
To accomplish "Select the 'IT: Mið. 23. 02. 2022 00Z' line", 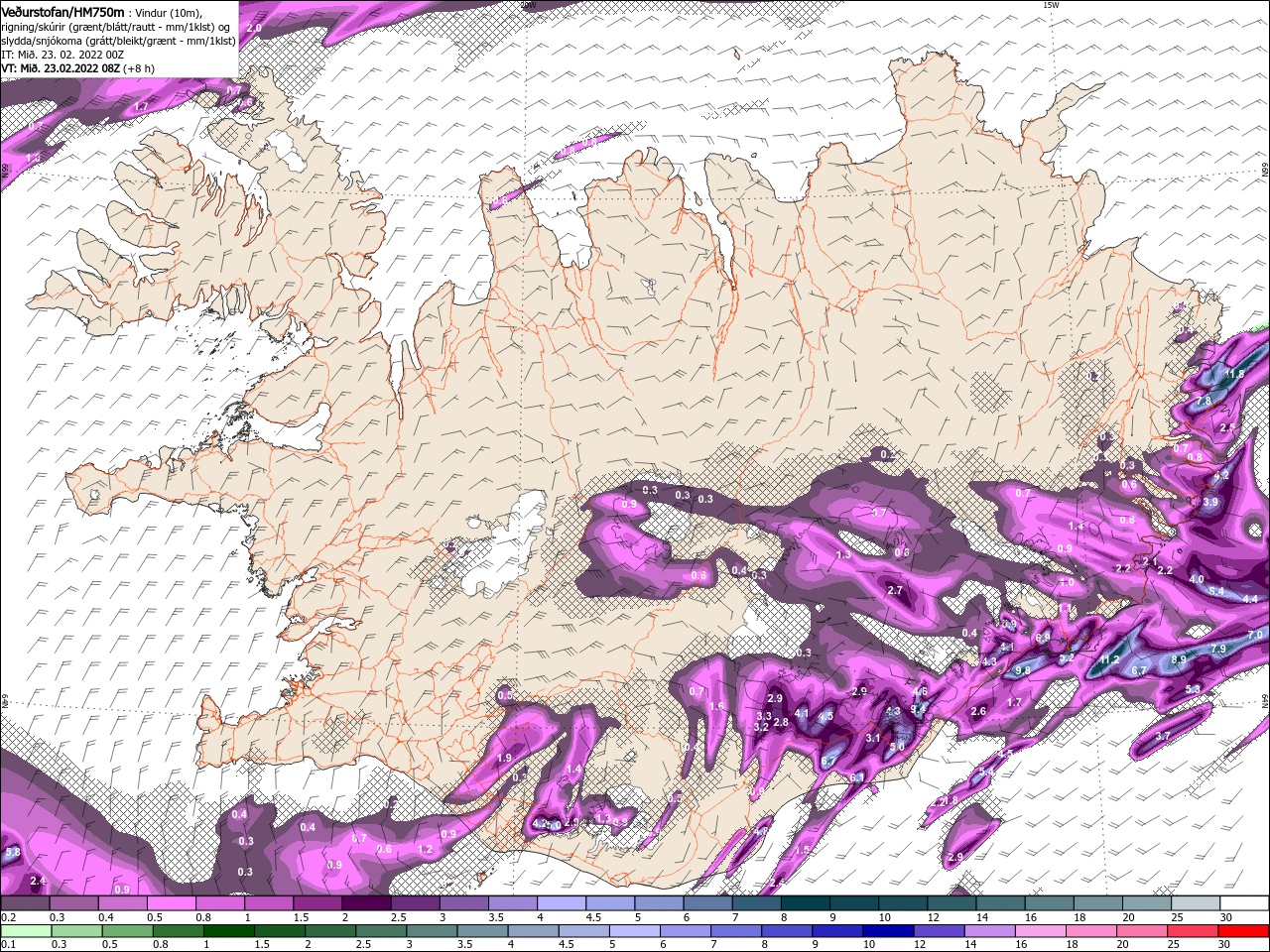I will 63,55.
